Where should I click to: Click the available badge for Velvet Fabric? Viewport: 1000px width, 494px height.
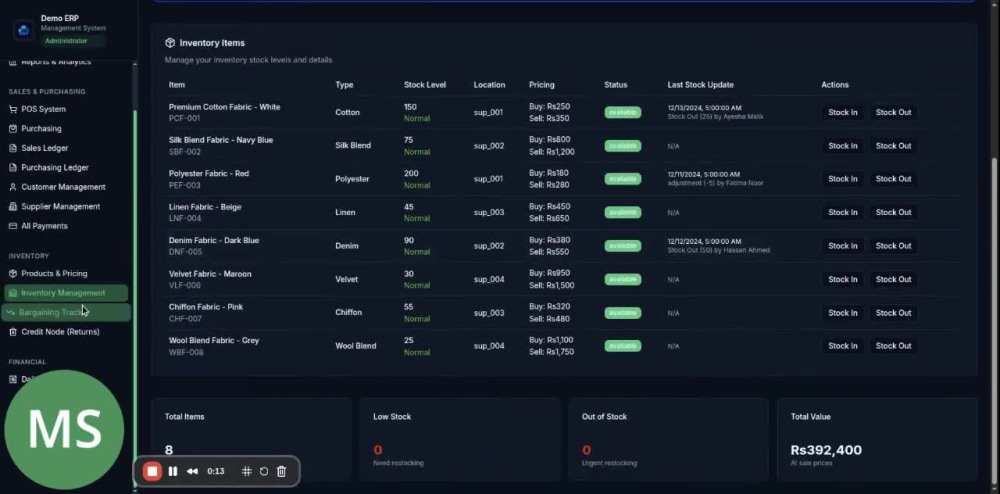pos(622,279)
